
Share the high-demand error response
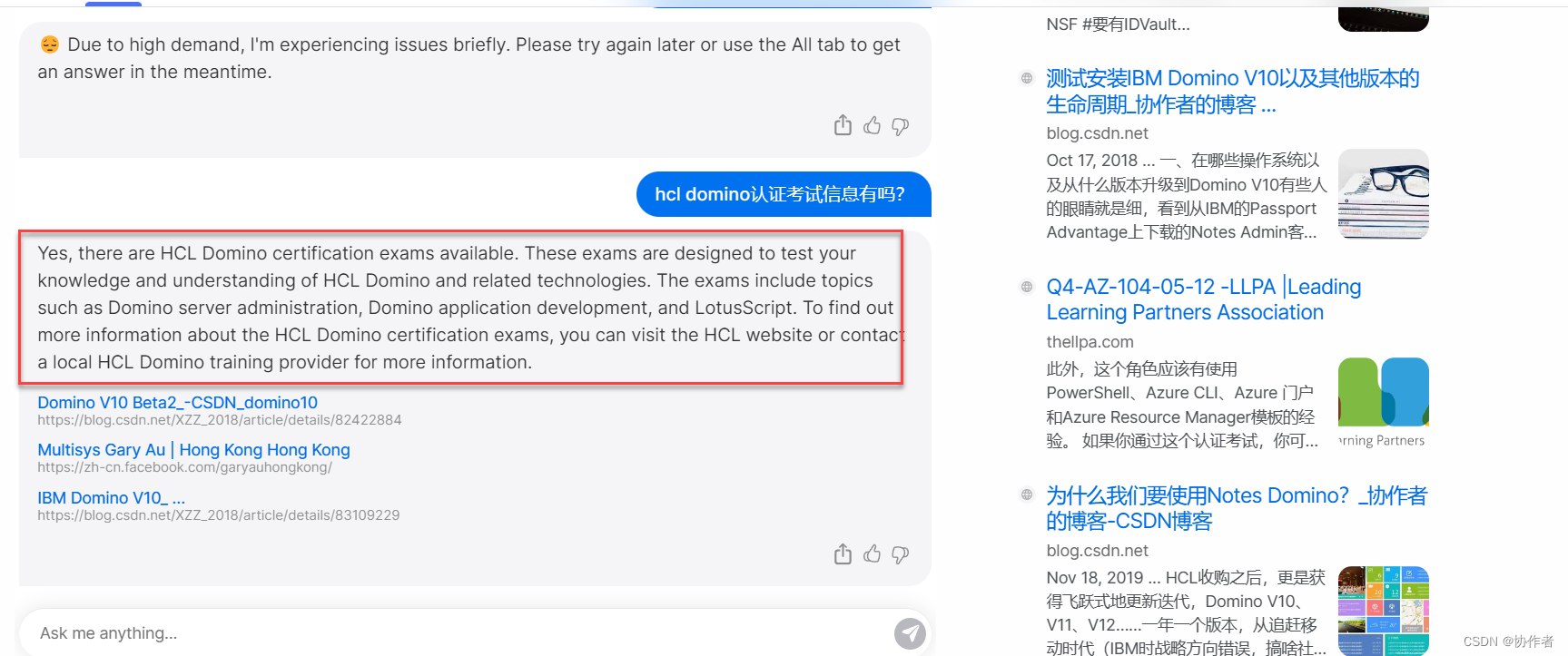[843, 125]
